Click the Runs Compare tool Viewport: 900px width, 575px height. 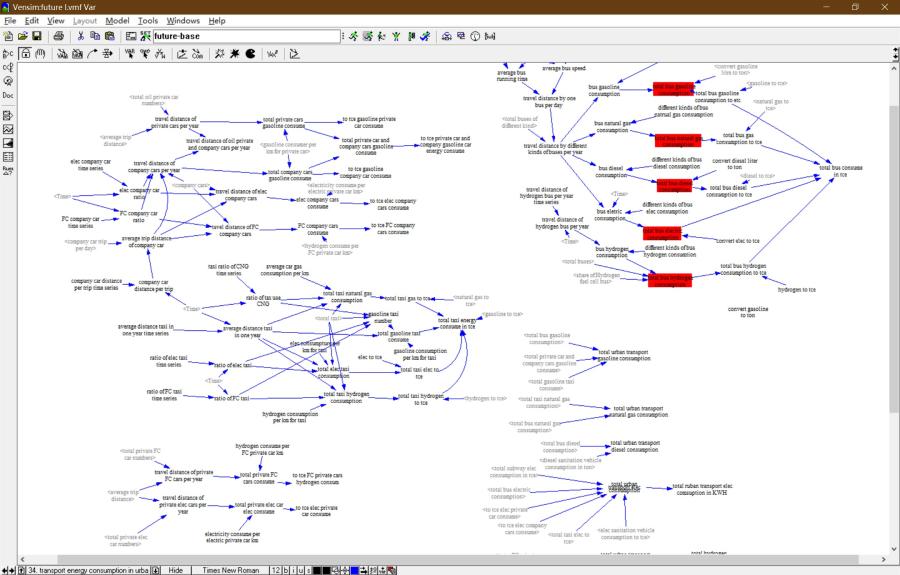point(8,171)
